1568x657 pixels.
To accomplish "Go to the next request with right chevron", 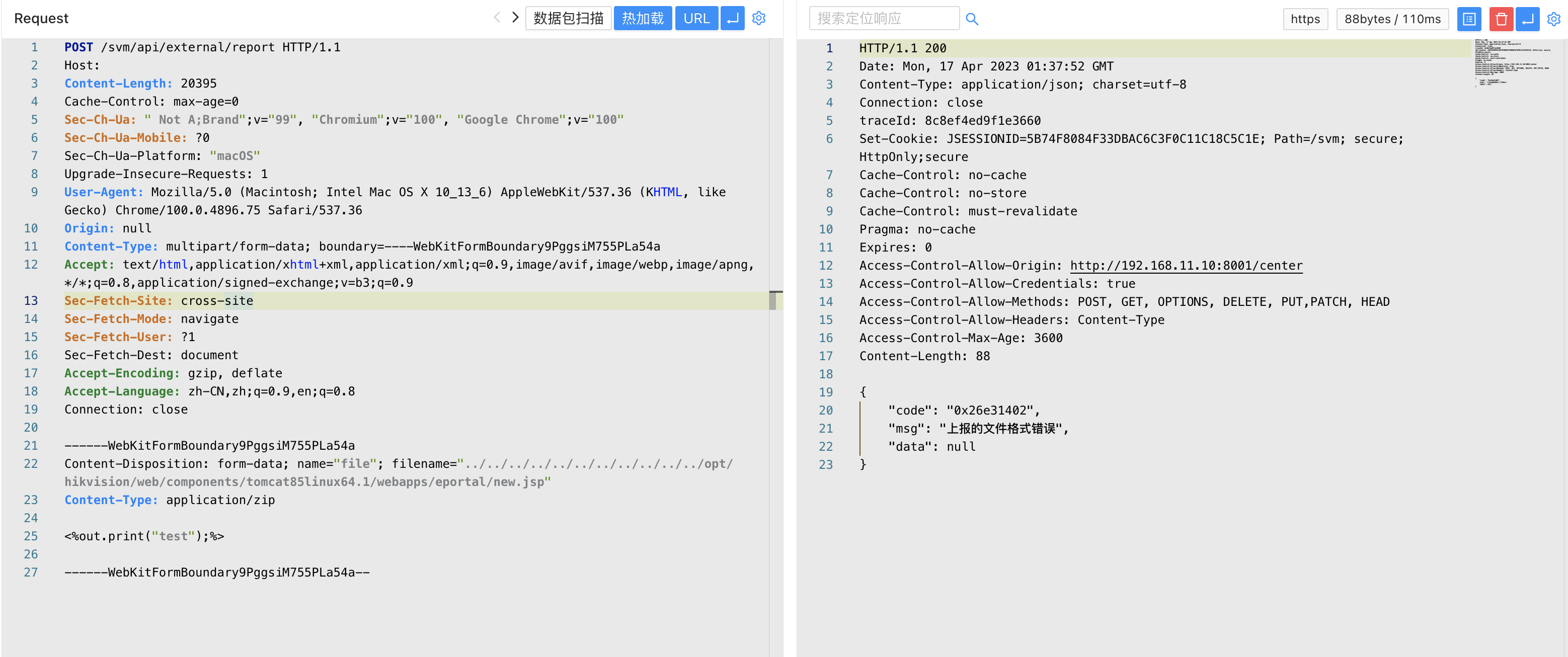I will tap(515, 18).
